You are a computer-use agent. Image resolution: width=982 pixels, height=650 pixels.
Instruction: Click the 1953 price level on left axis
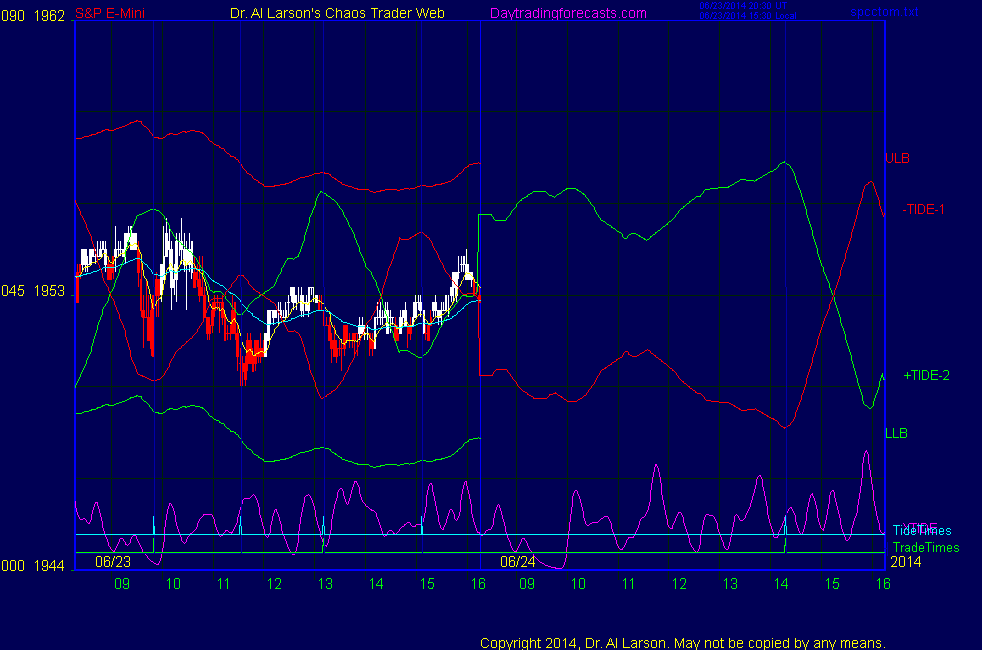click(x=49, y=291)
